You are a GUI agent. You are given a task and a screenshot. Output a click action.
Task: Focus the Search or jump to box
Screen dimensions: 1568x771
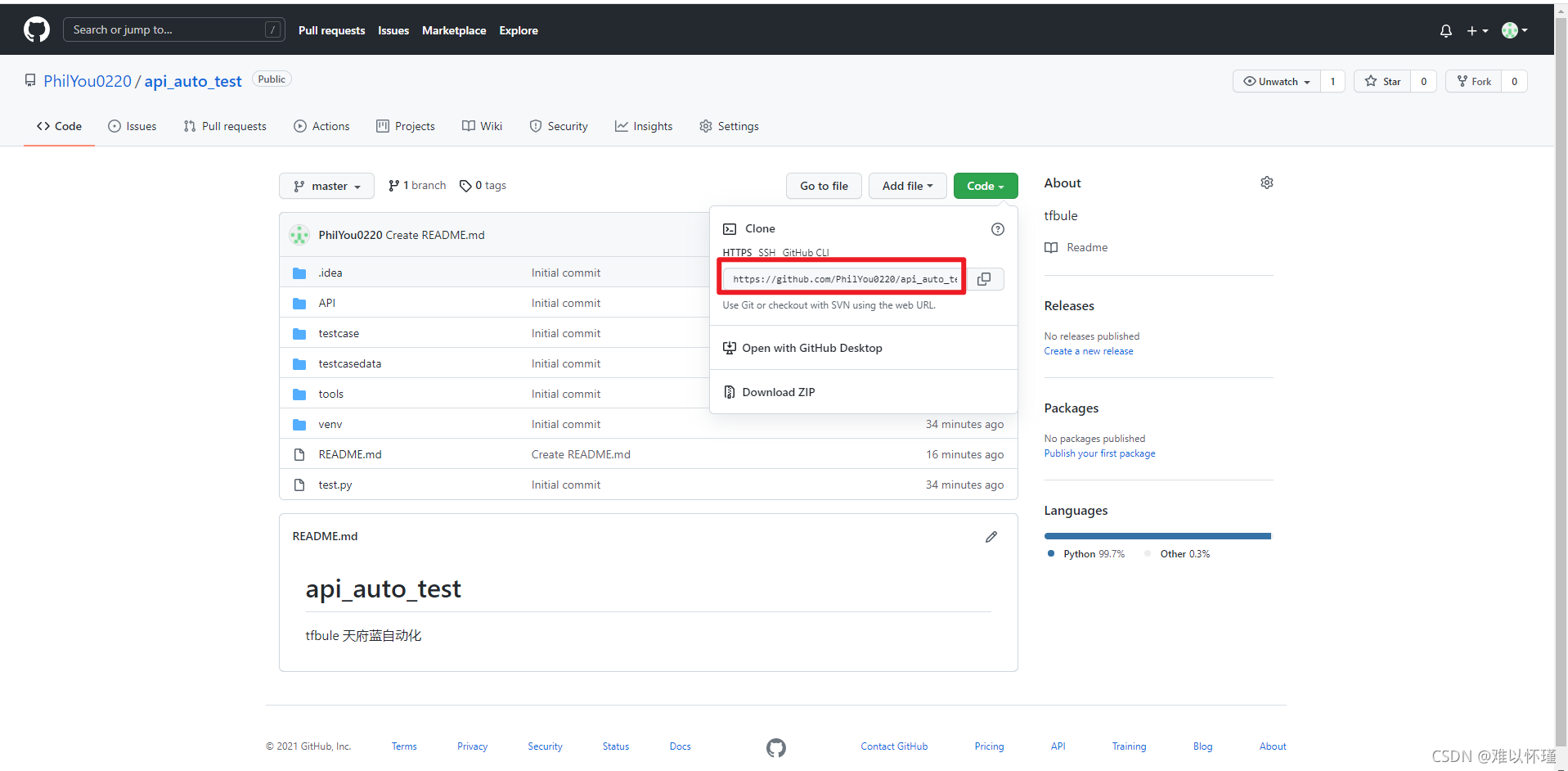click(174, 30)
